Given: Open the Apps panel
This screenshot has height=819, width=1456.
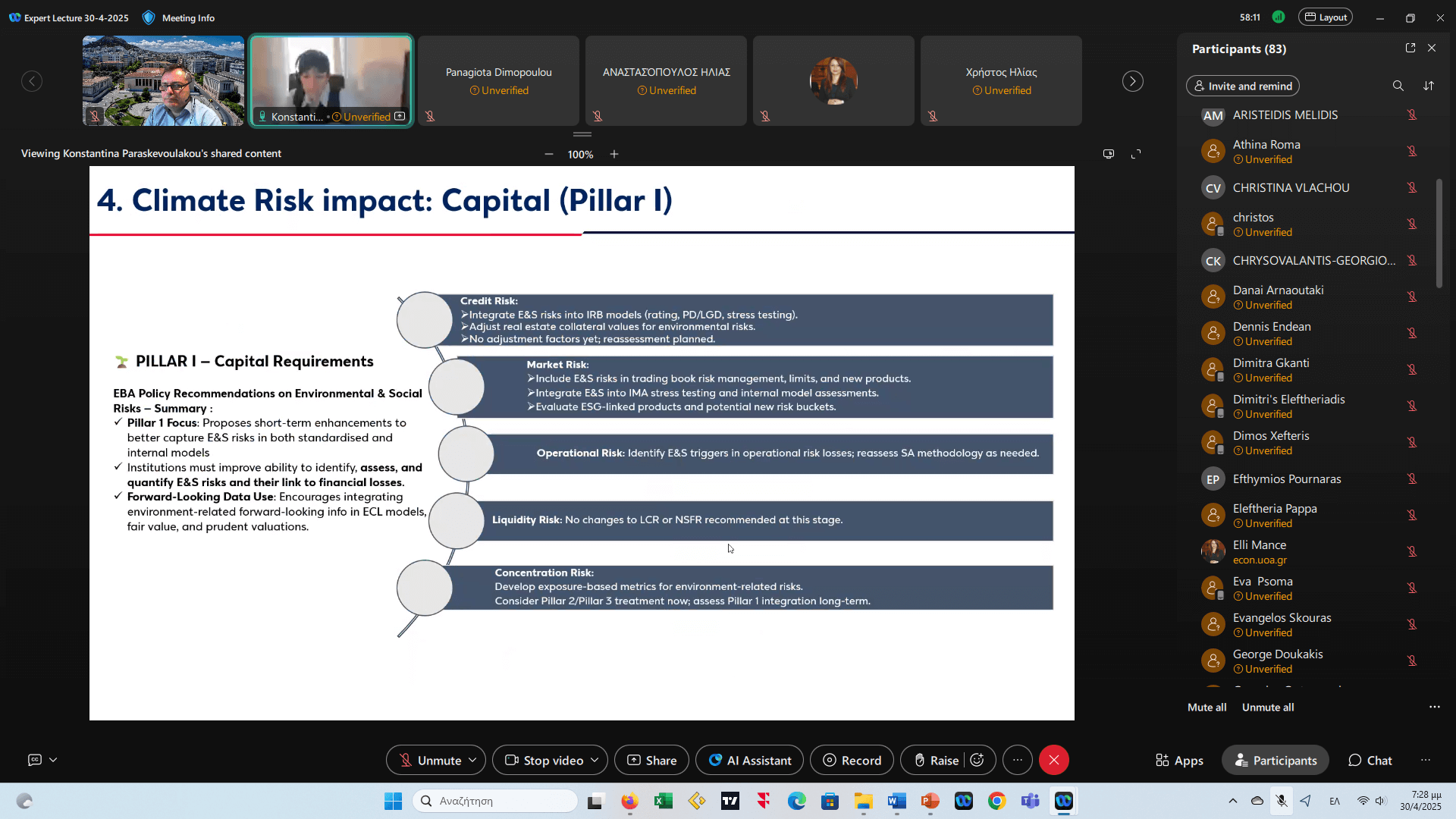Looking at the screenshot, I should [1179, 760].
